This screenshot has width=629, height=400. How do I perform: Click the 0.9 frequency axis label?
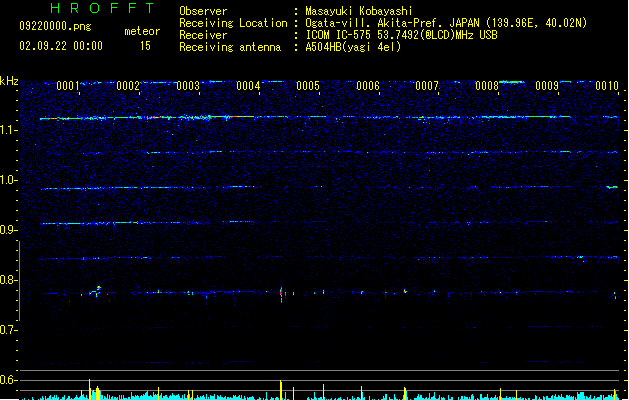[9, 230]
